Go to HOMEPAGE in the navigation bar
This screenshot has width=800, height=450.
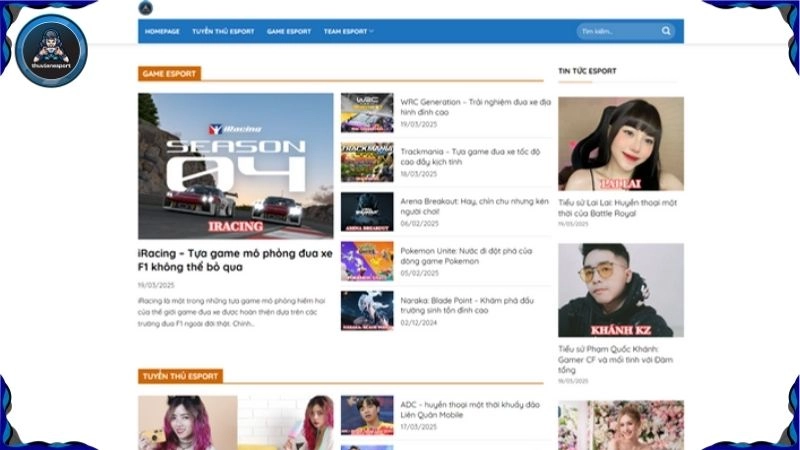[162, 31]
